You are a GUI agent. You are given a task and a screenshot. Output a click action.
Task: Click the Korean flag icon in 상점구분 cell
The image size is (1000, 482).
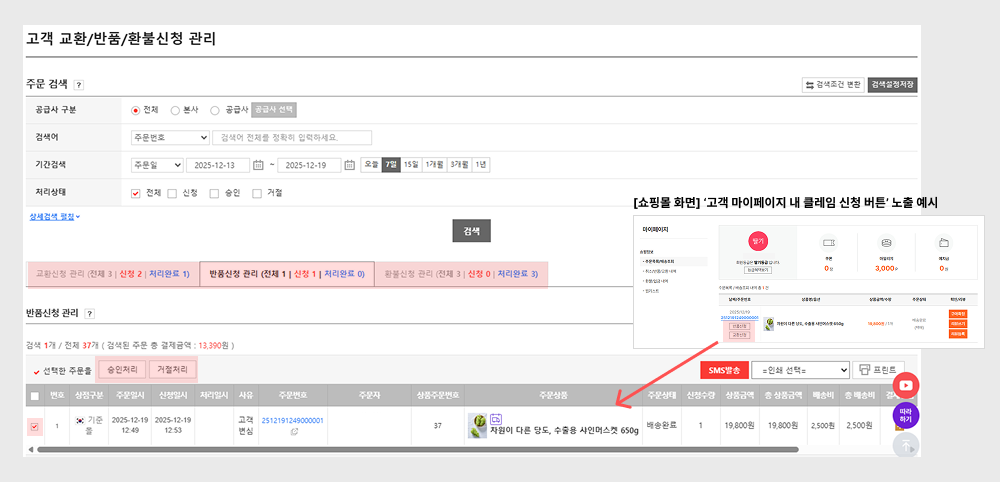80,421
